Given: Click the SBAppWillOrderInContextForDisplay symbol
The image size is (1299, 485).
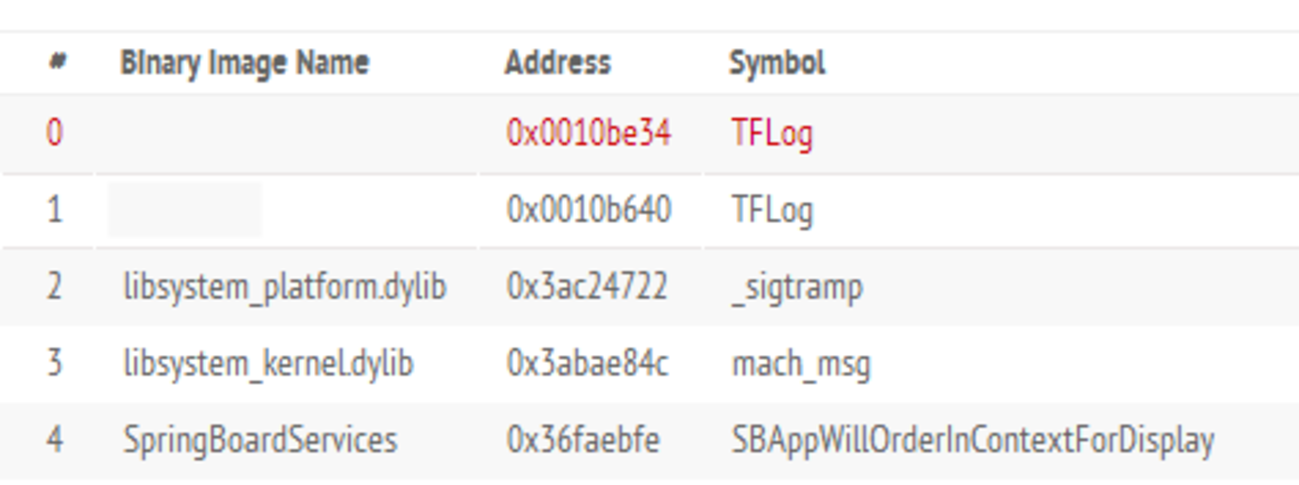Looking at the screenshot, I should (972, 440).
